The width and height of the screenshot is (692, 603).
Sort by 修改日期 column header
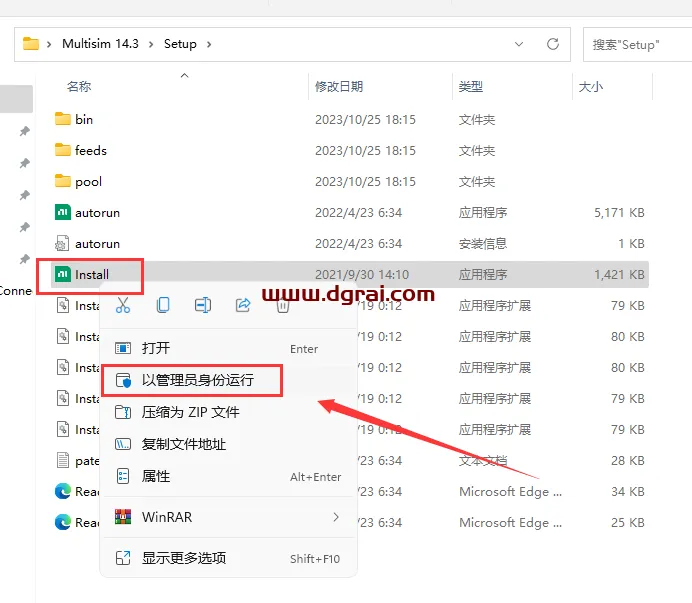338,86
